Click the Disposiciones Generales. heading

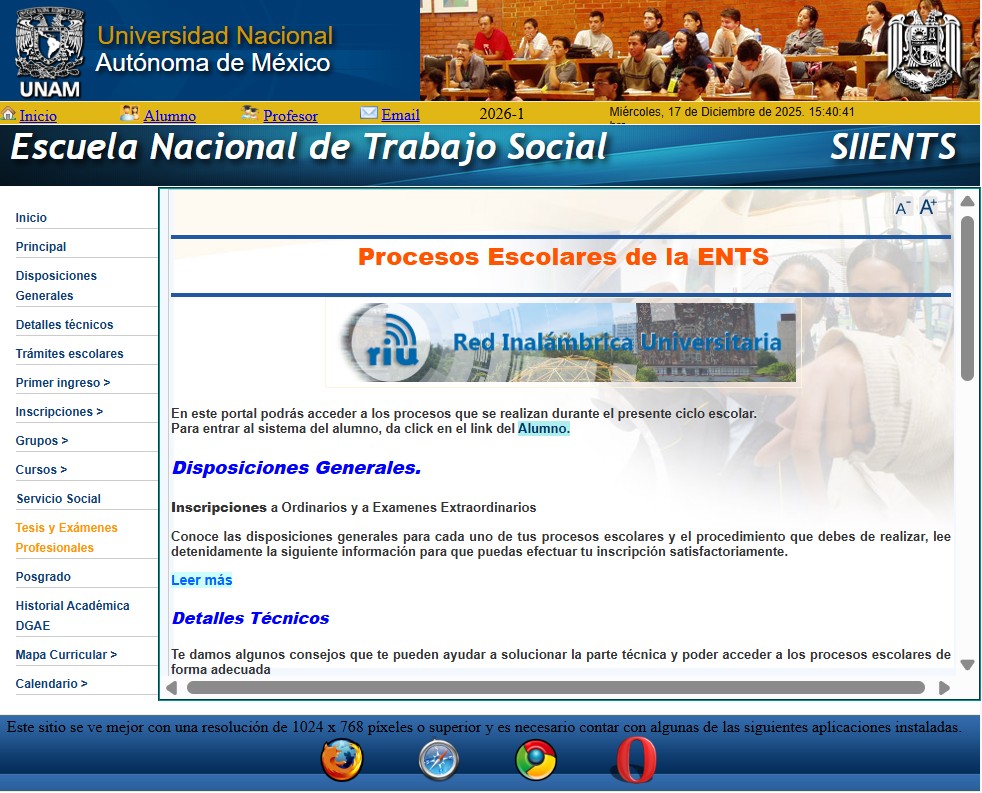(296, 468)
